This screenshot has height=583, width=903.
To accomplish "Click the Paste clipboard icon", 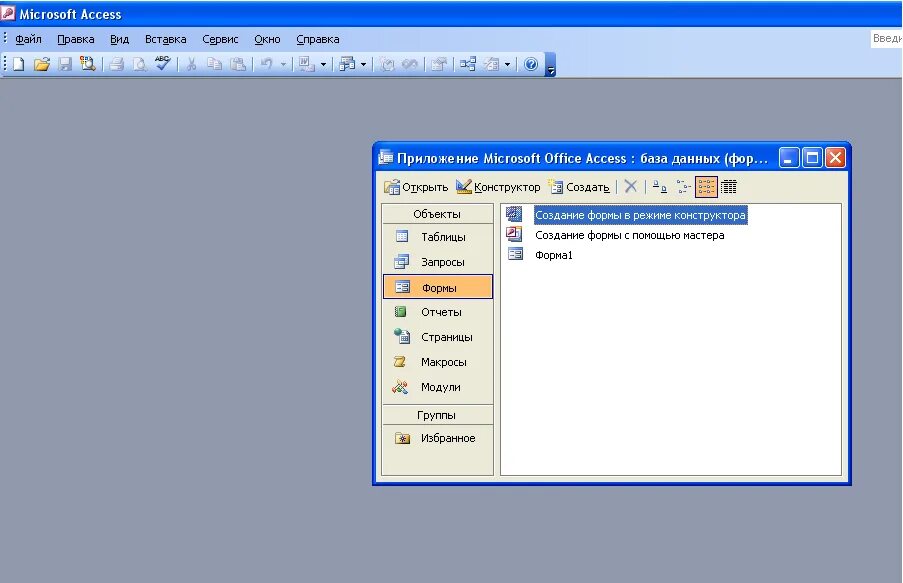I will (238, 64).
